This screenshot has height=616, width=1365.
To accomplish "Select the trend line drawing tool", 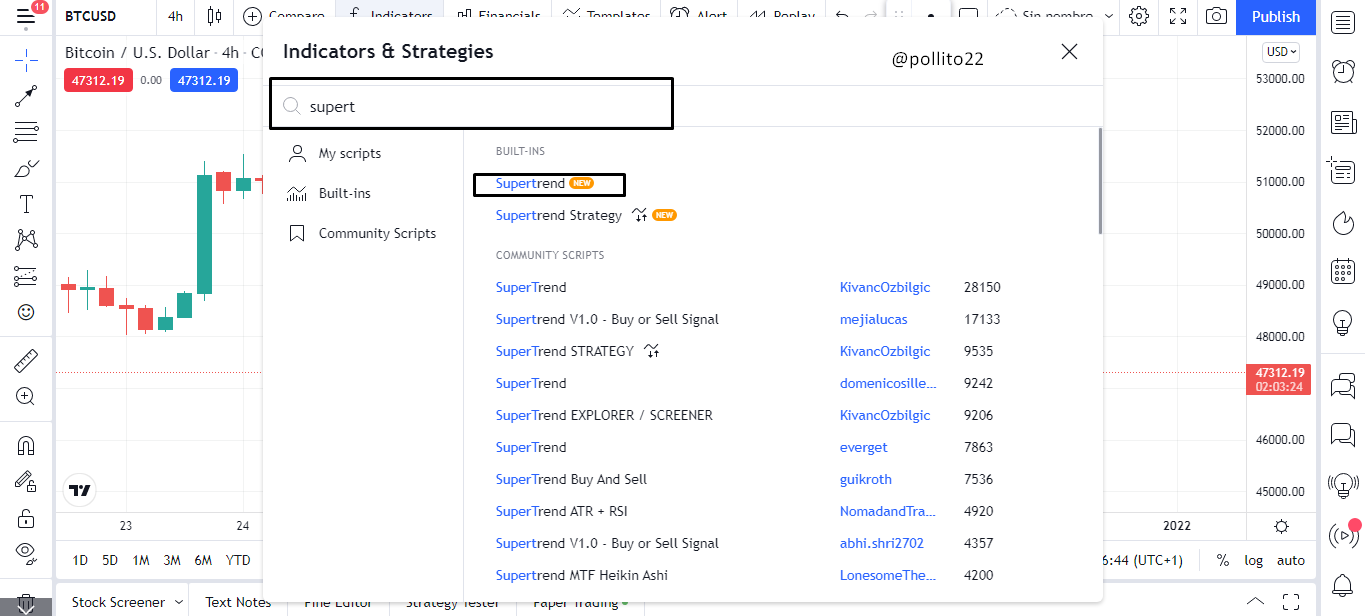I will 26,96.
